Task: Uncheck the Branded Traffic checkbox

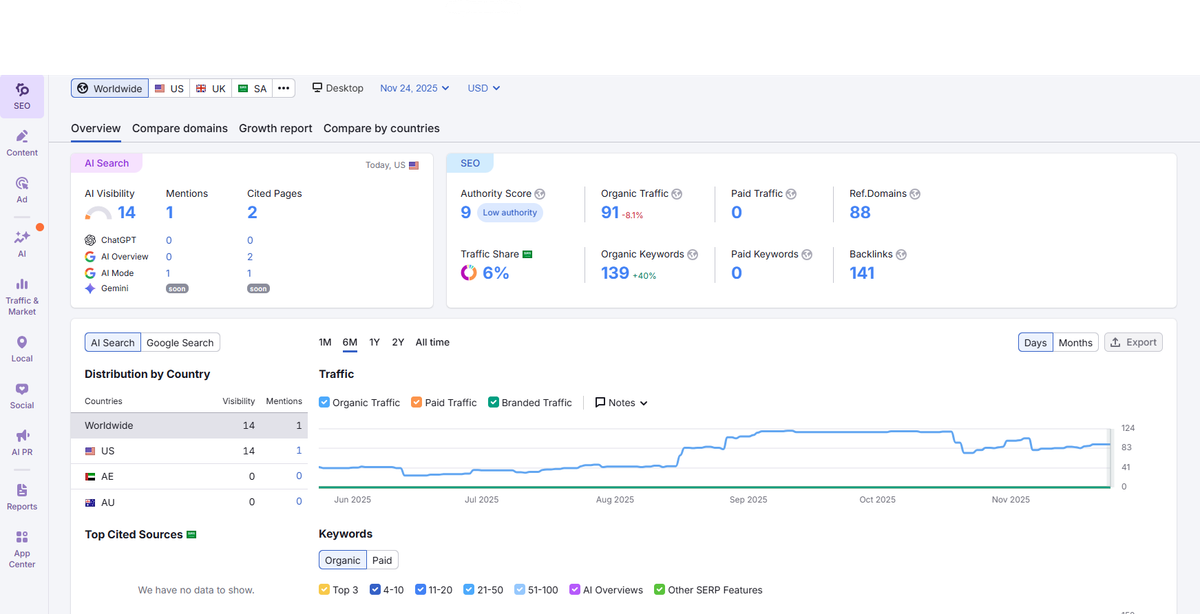Action: point(493,402)
